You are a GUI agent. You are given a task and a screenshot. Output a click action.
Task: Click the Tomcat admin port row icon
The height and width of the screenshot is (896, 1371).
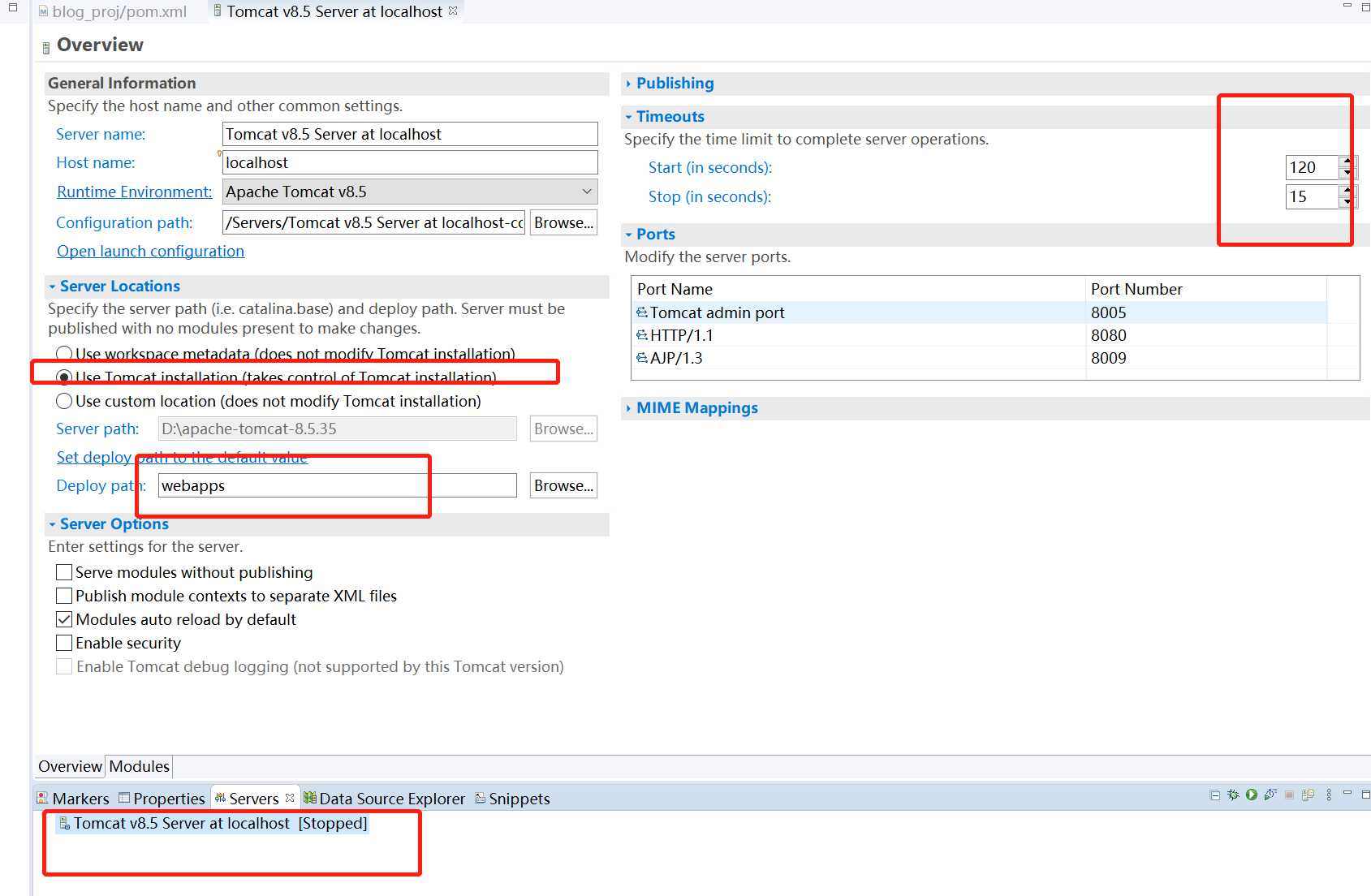tap(642, 312)
